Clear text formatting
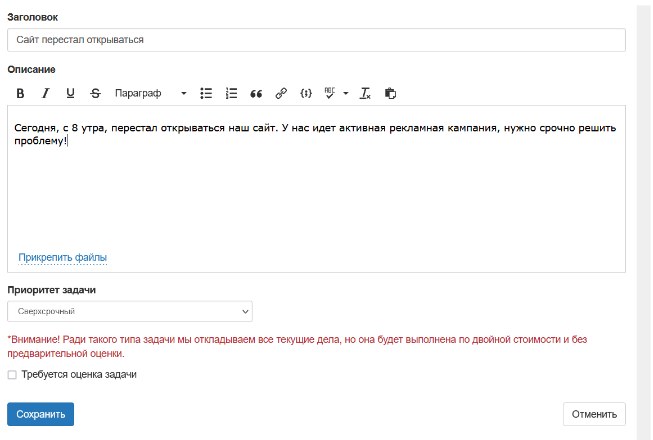The image size is (653, 440). [x=366, y=93]
